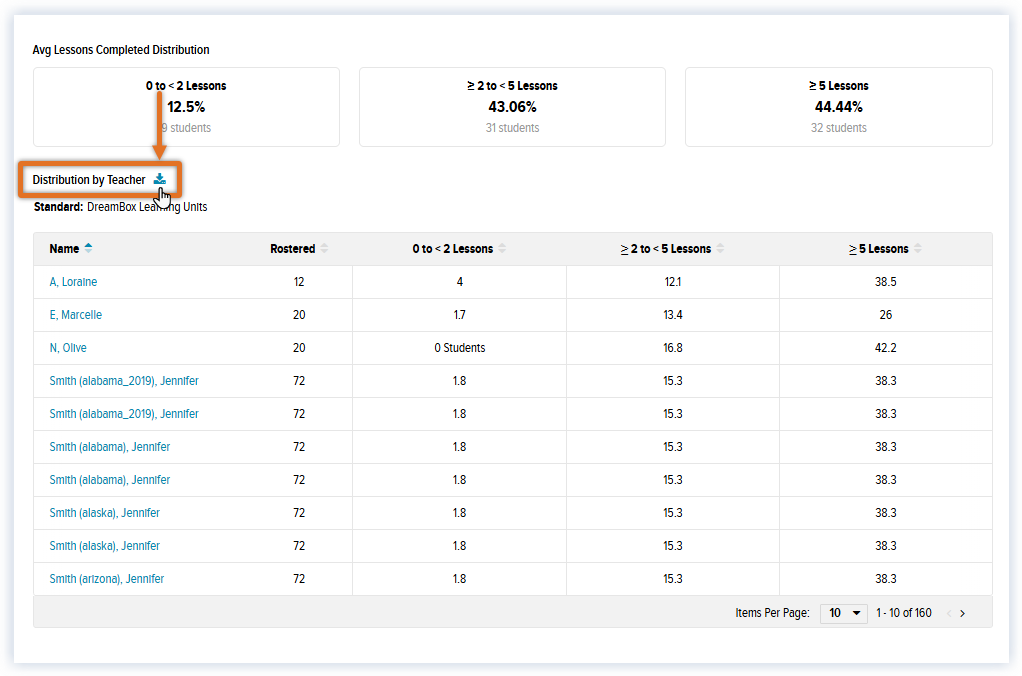The height and width of the screenshot is (676, 1022).
Task: Sort by Name column arrow
Action: click(x=89, y=248)
